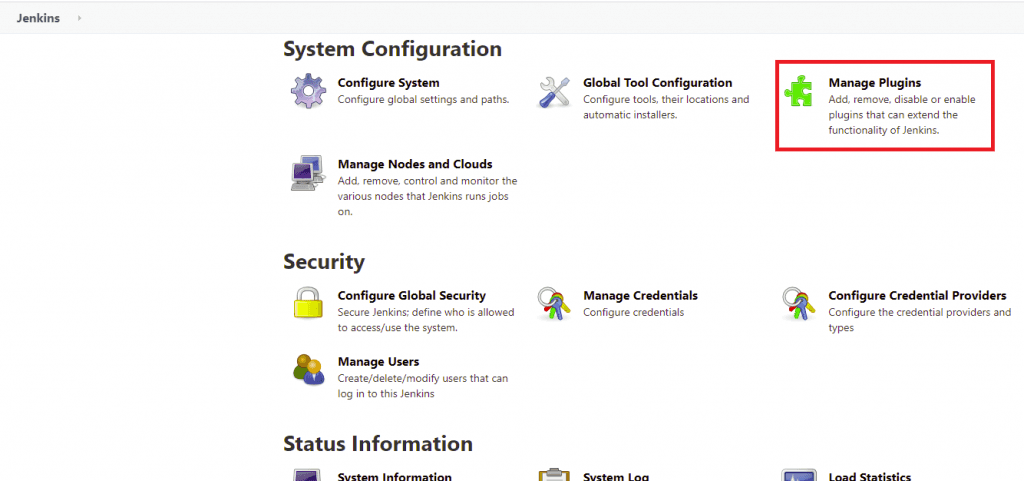The image size is (1024, 481).
Task: Click the Configure Global Security padlock icon
Action: click(x=308, y=303)
